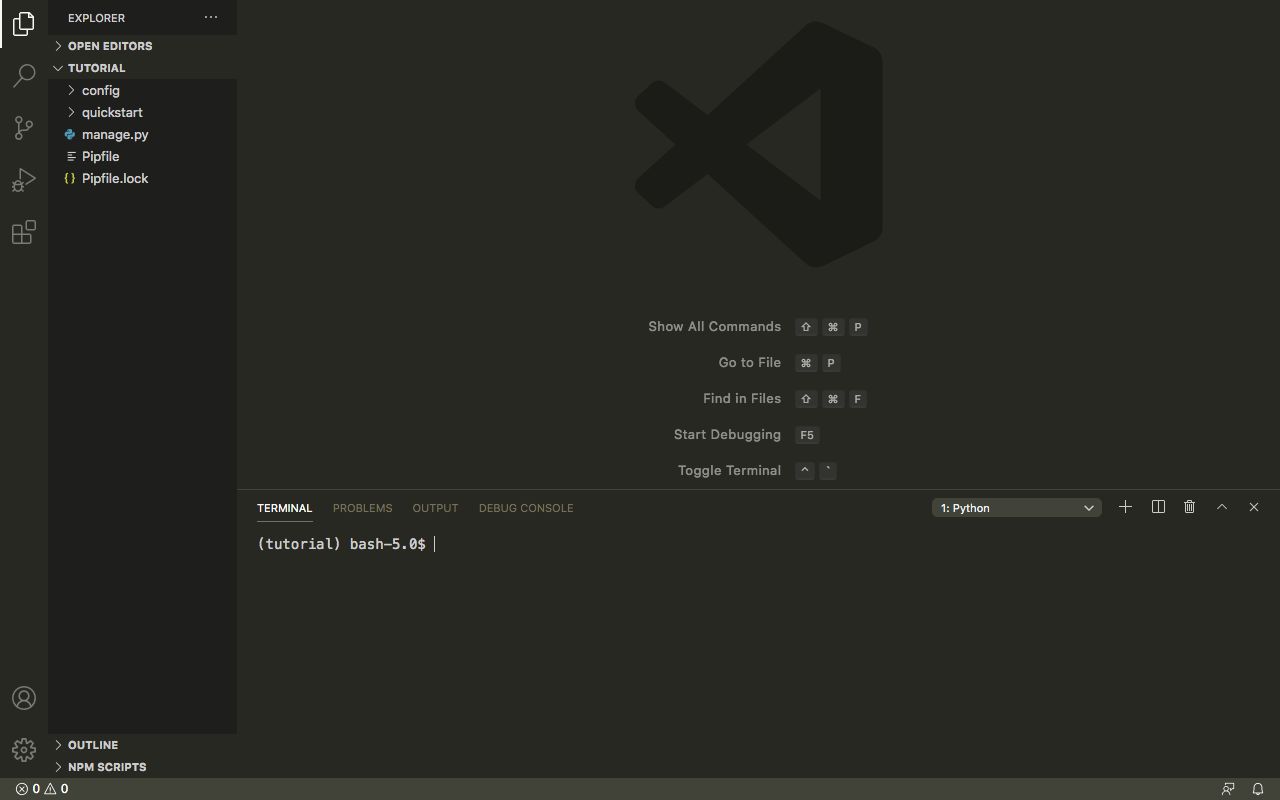Kill terminal with trash icon
This screenshot has height=800, width=1280.
point(1189,507)
